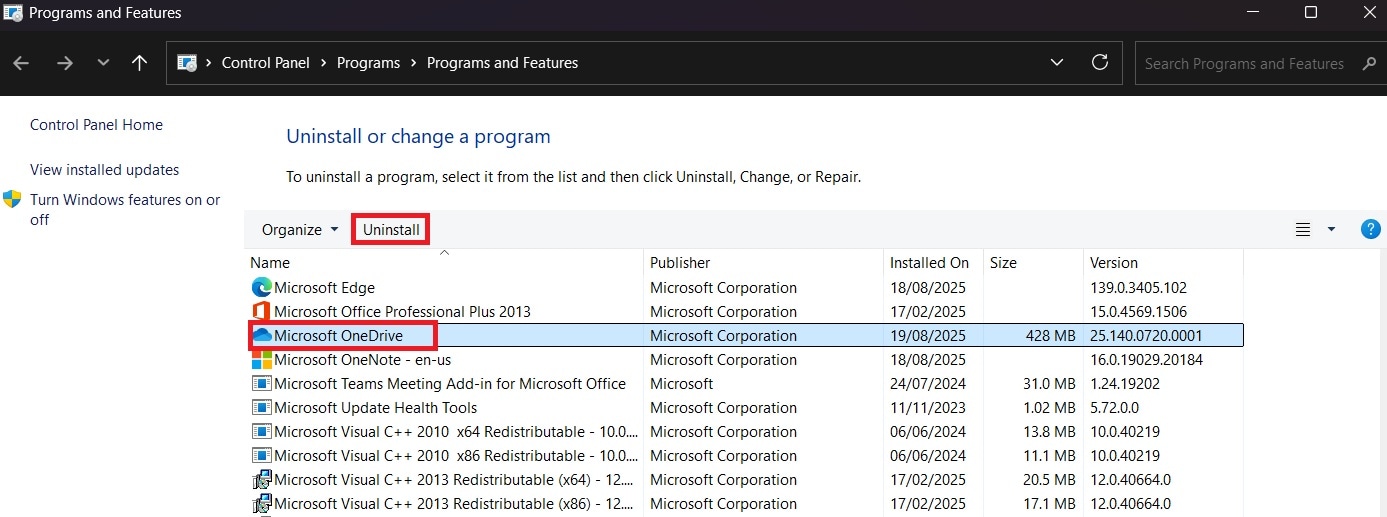Open the recent locations chevron
The width and height of the screenshot is (1387, 517).
click(x=104, y=63)
